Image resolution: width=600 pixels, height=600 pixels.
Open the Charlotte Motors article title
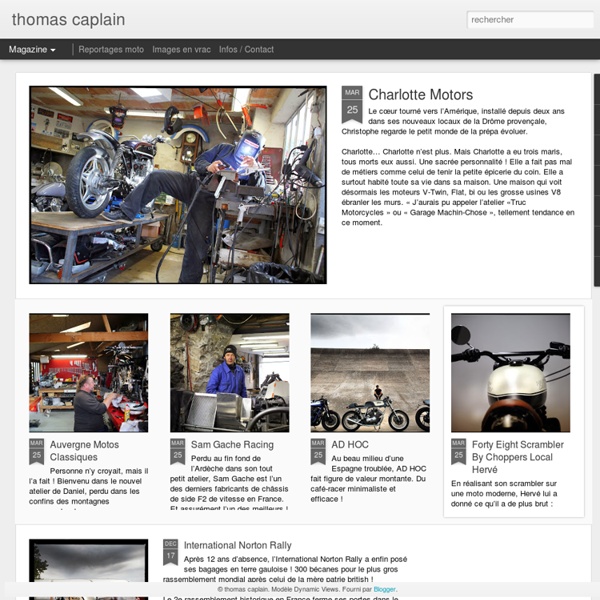(x=421, y=95)
